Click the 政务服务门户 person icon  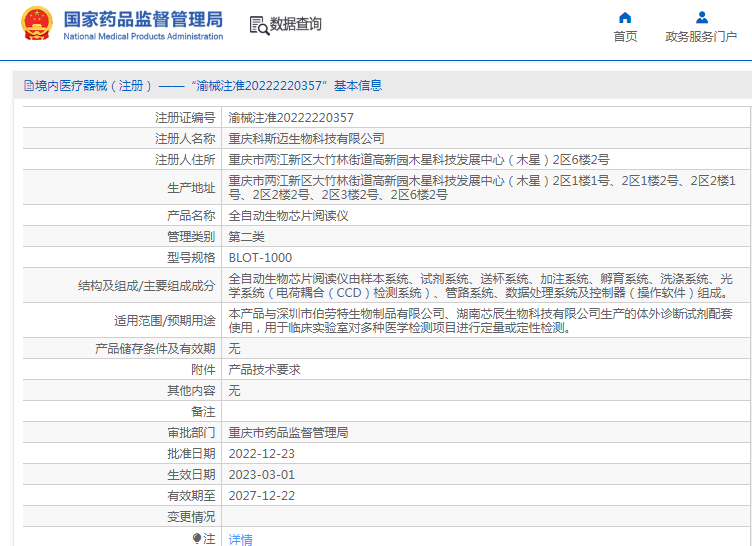coord(702,18)
